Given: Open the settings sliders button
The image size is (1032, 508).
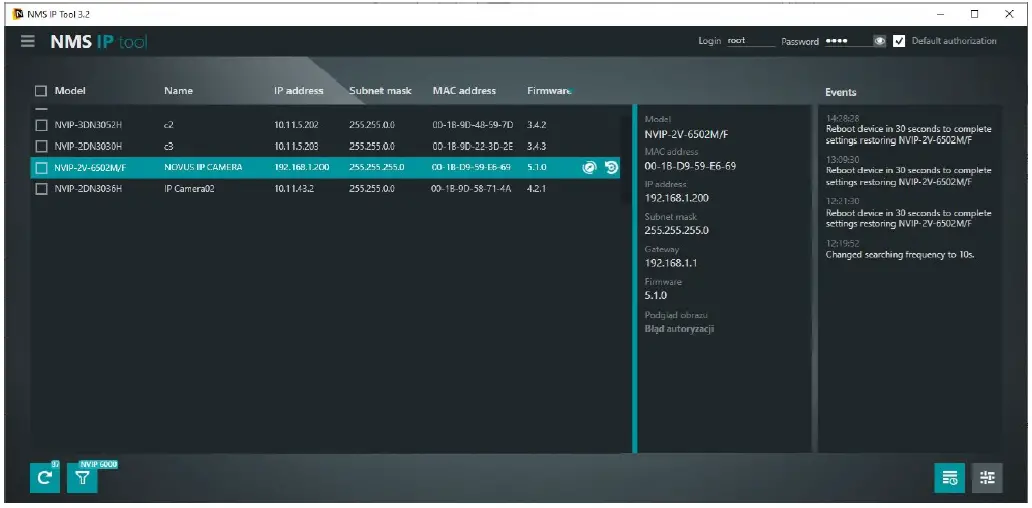Looking at the screenshot, I should pos(987,478).
